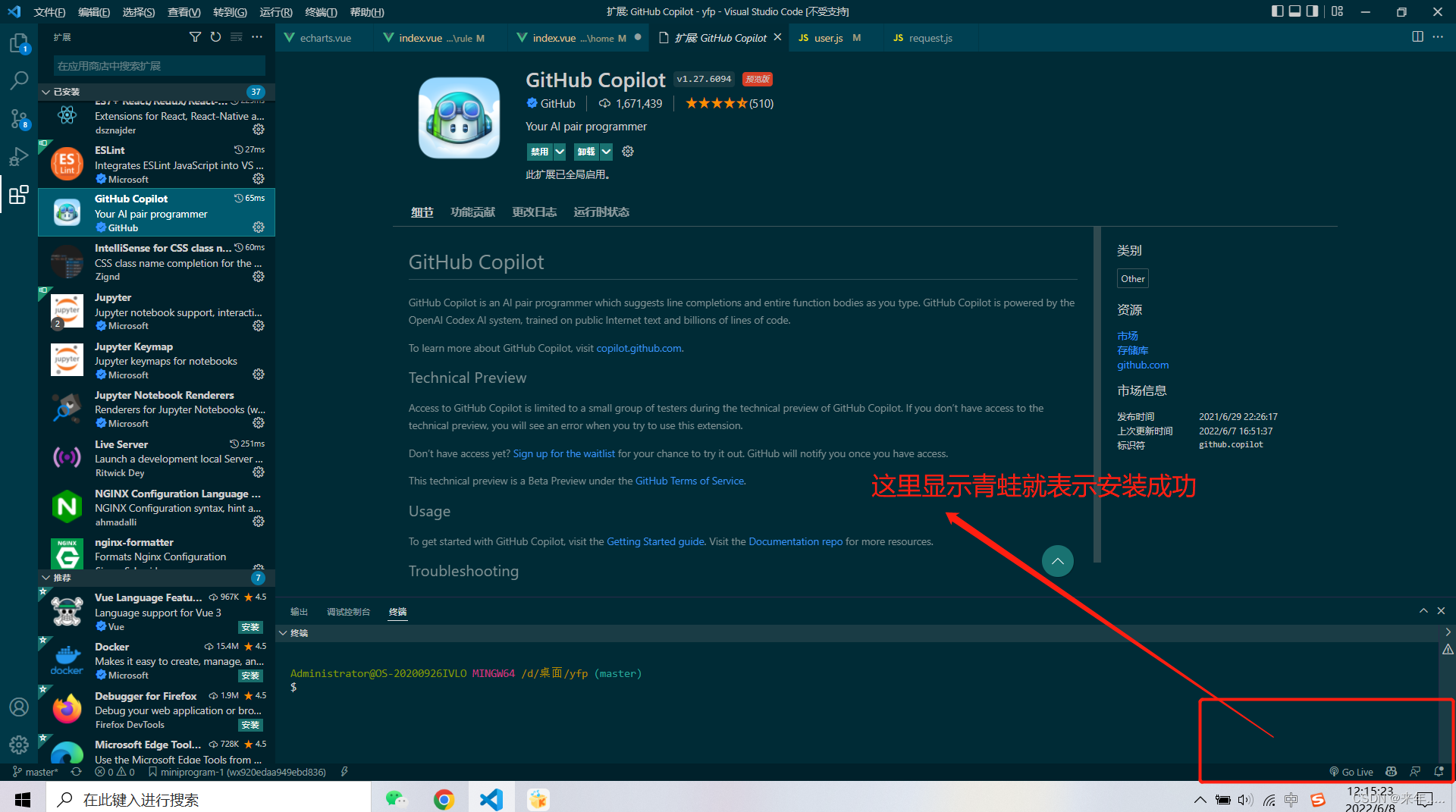Open Run and Debug view
1456x812 pixels.
19,156
